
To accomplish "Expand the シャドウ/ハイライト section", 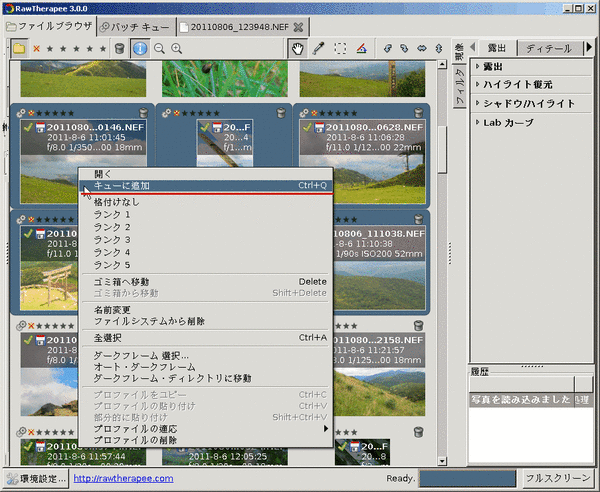I will pos(531,103).
